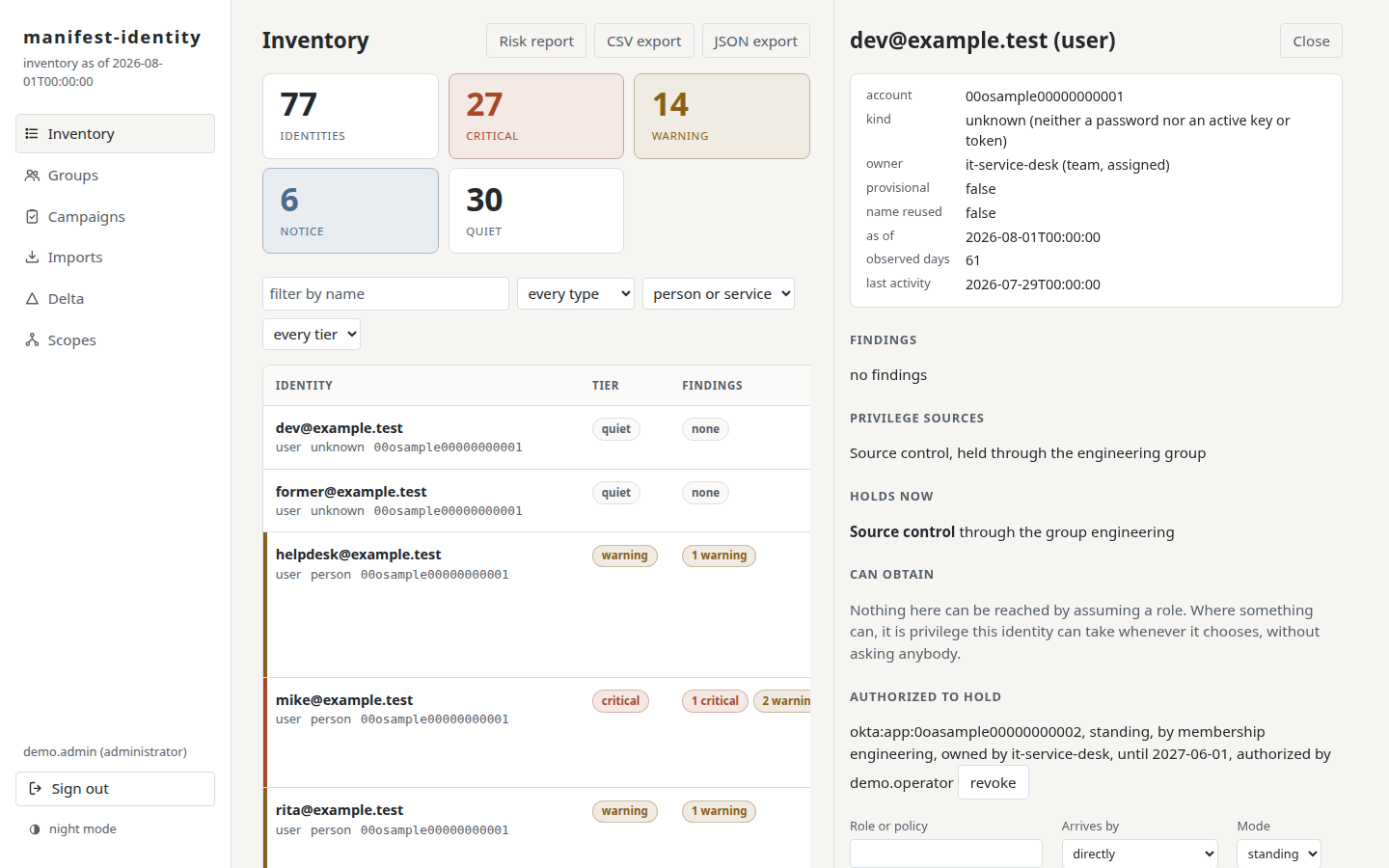Click the '1 critical' finding badge for mike

715,701
